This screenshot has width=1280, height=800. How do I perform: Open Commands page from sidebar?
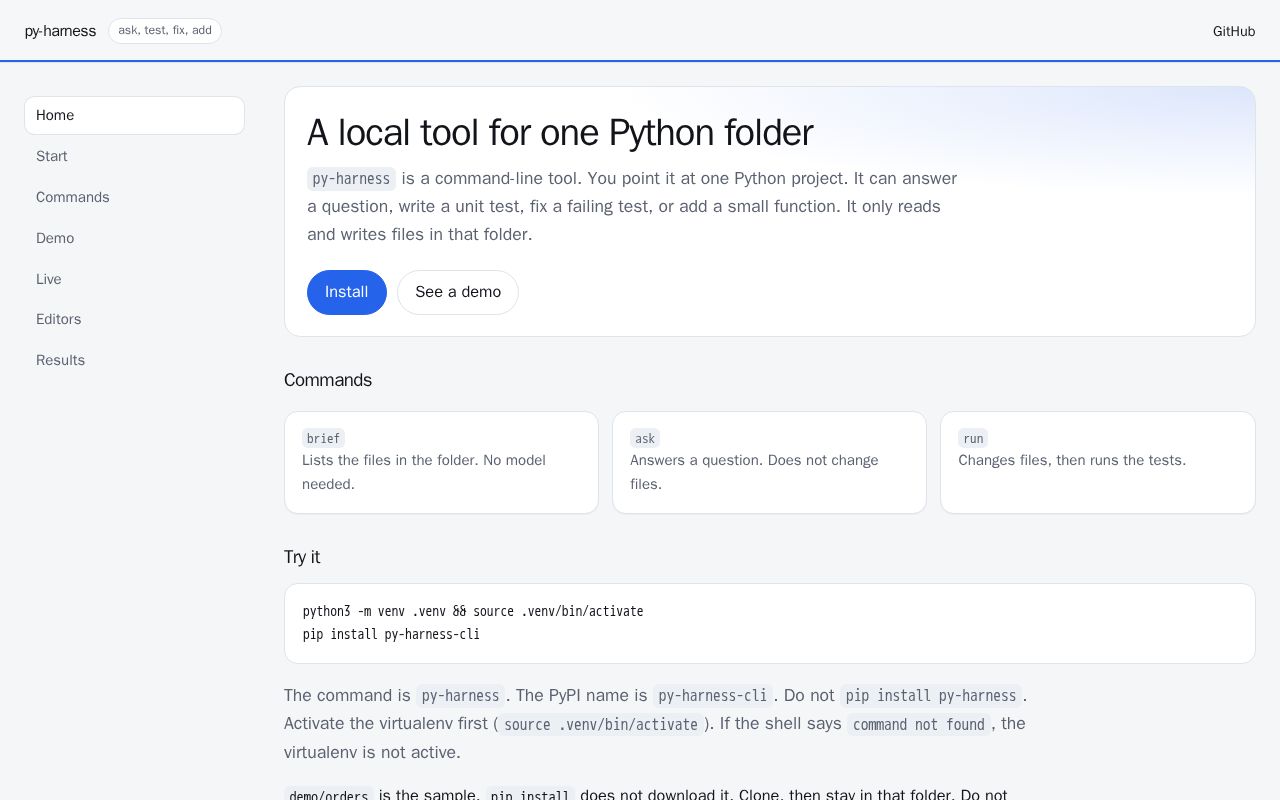point(134,197)
